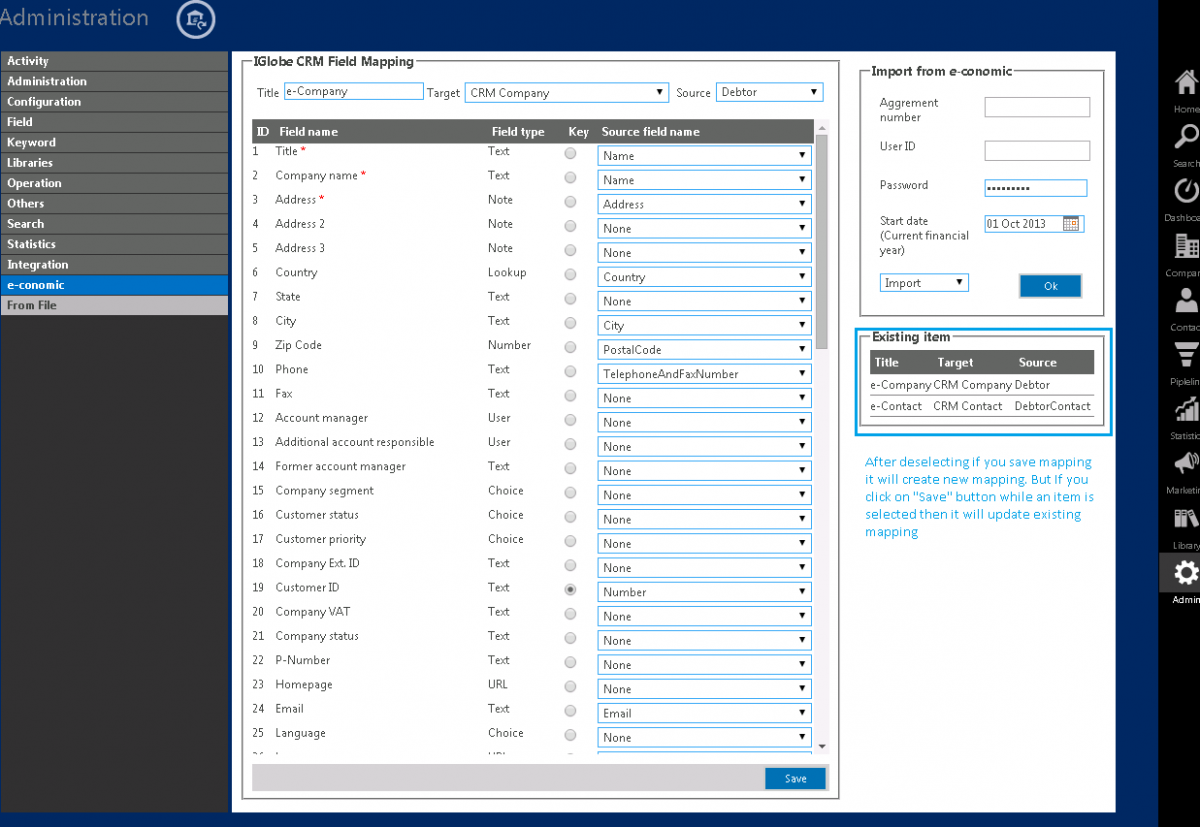Open the TelephoneAndFaxNumber source dropdown

(x=704, y=374)
